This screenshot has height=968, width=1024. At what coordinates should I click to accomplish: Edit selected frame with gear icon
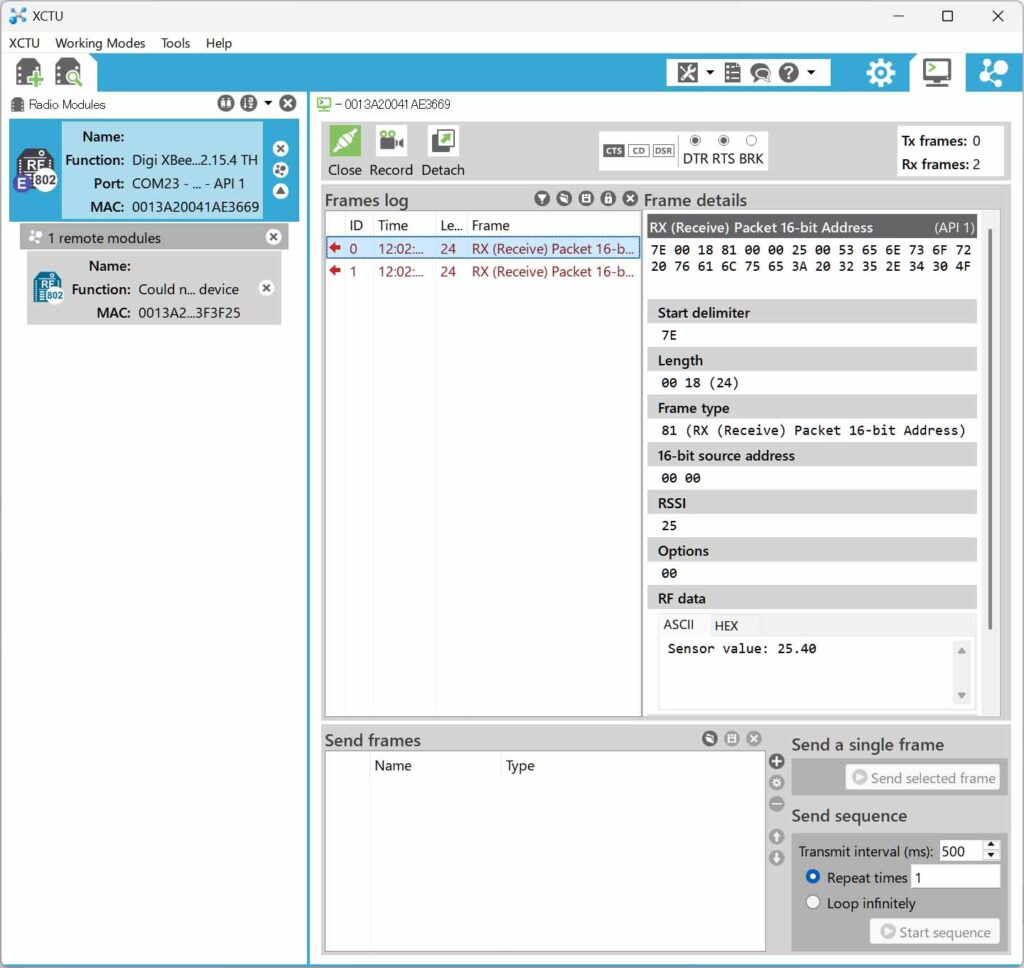click(776, 782)
